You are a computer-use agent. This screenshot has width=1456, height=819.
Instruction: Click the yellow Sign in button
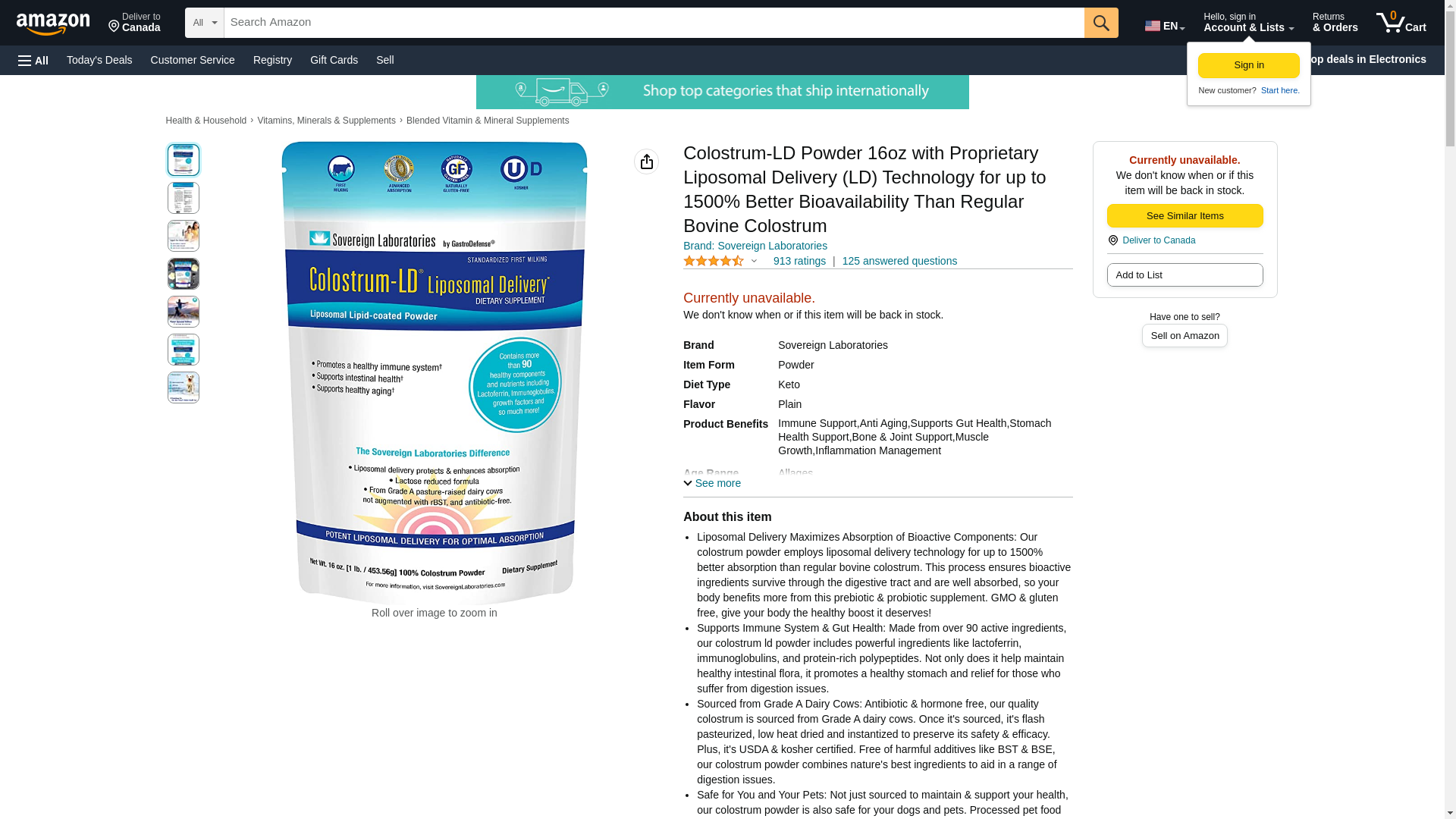pyautogui.click(x=1248, y=65)
